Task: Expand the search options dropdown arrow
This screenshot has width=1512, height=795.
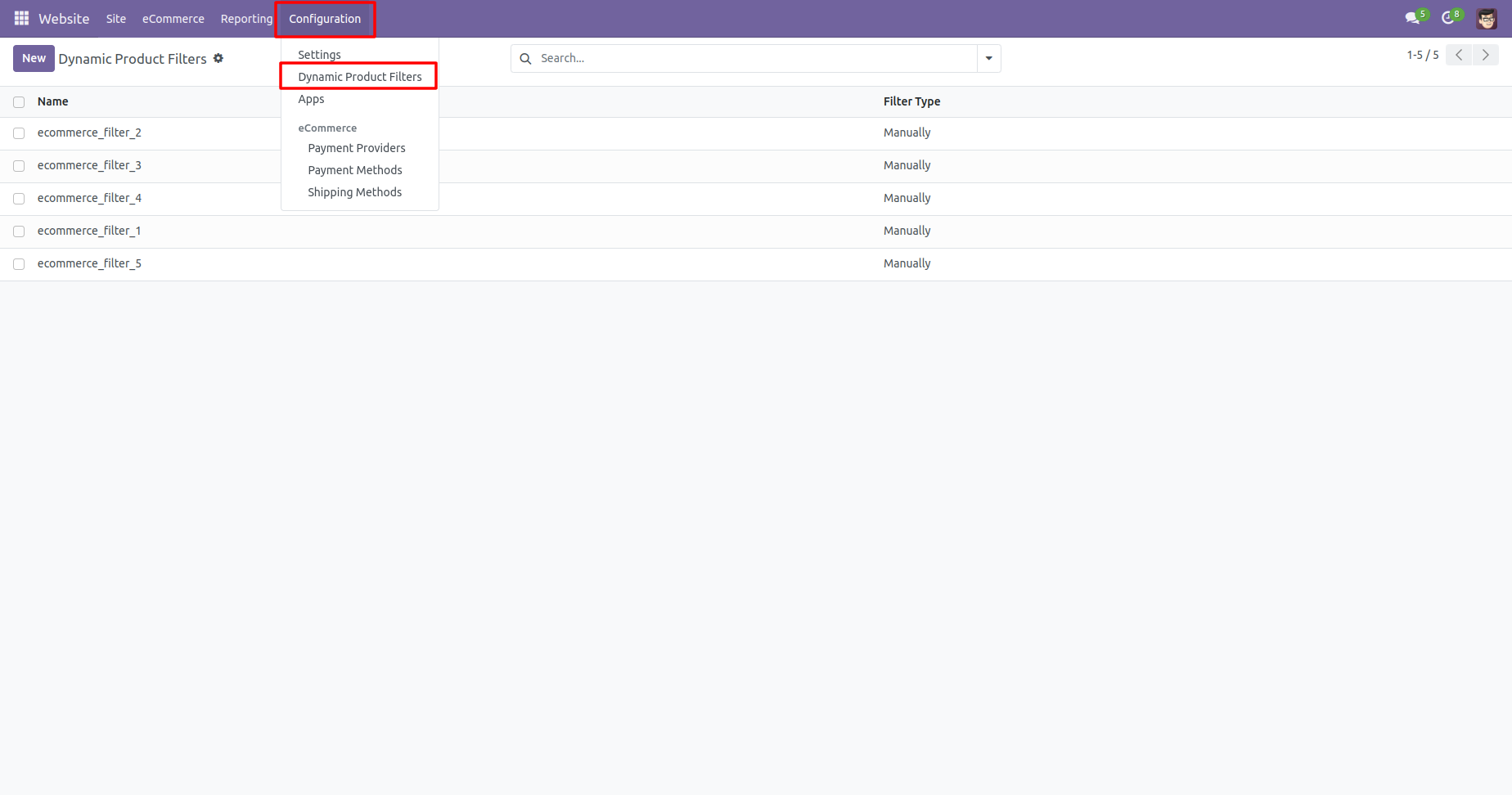Action: coord(989,58)
